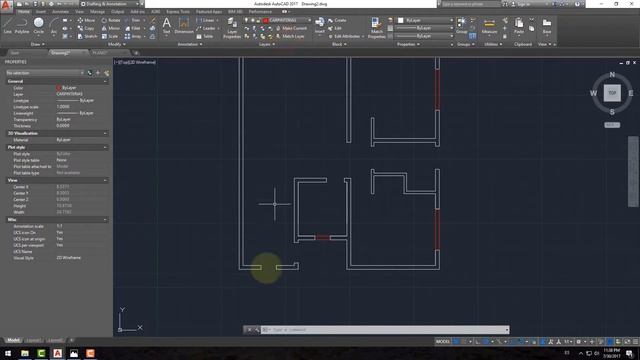Toggle MODEL space status button

443,341
